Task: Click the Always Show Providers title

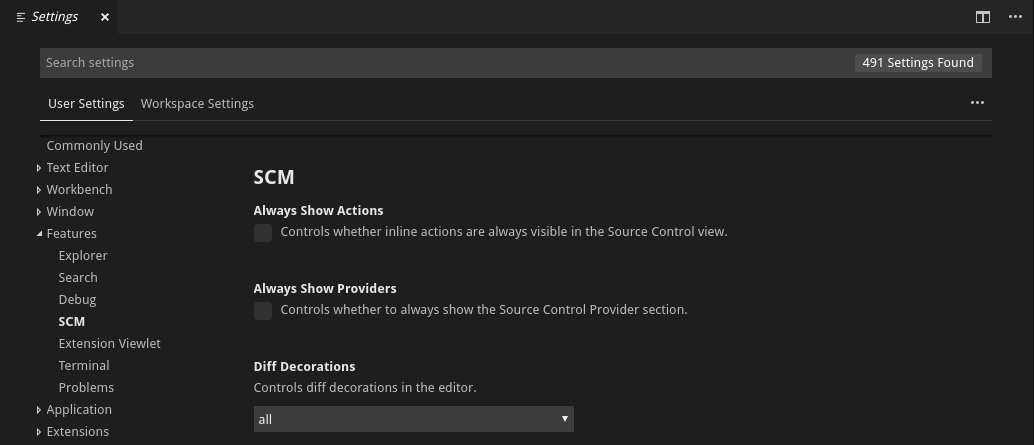Action: 325,288
